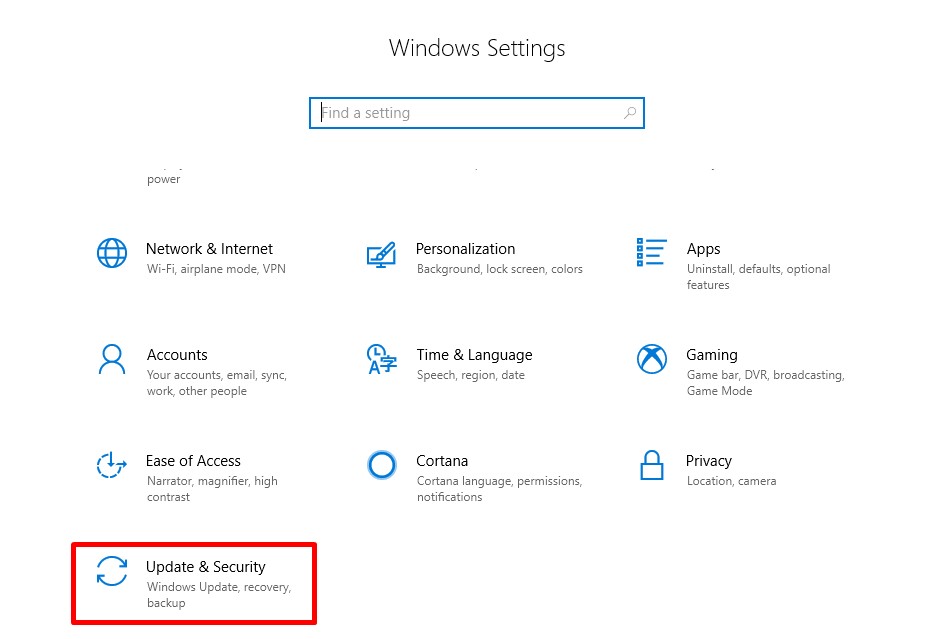947x639 pixels.
Task: Click the Network & Internet globe icon
Action: point(112,252)
